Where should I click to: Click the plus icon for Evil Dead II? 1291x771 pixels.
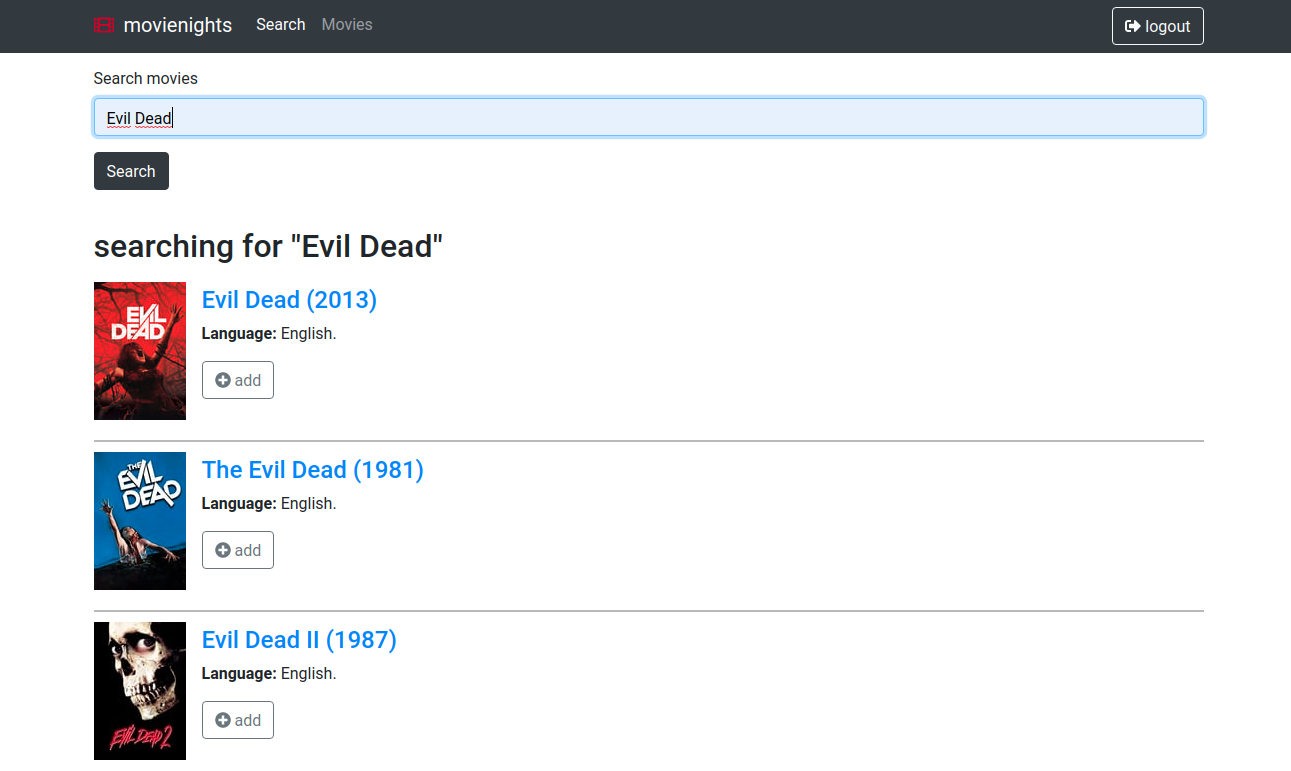(x=223, y=720)
